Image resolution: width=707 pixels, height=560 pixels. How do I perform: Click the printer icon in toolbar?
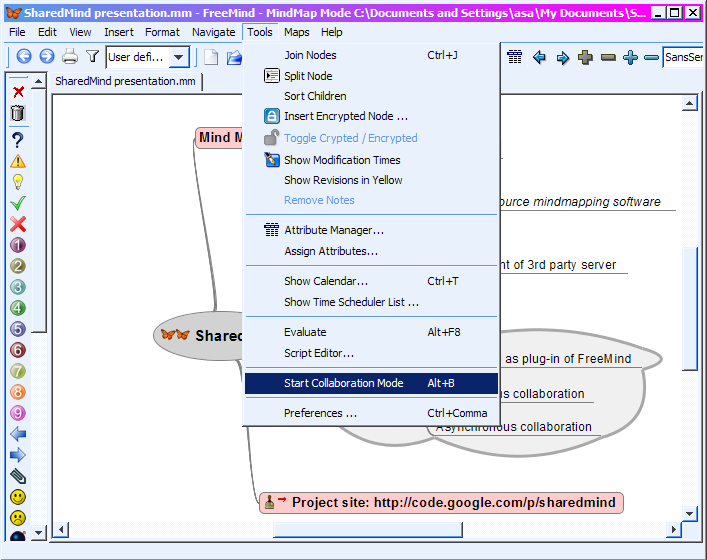pyautogui.click(x=70, y=56)
